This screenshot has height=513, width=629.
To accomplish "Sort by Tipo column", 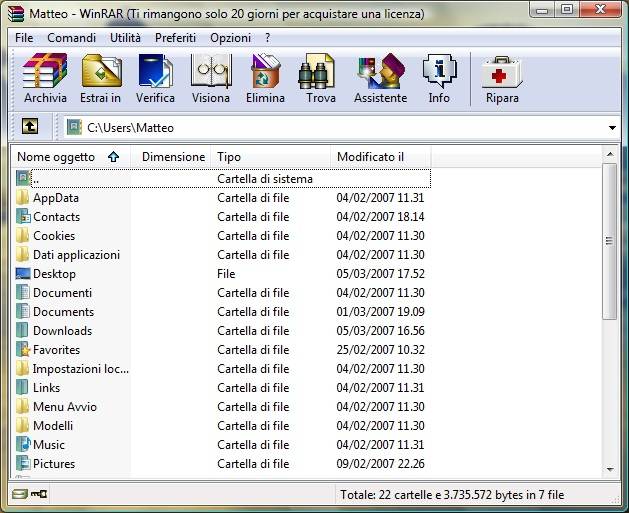I will (271, 157).
